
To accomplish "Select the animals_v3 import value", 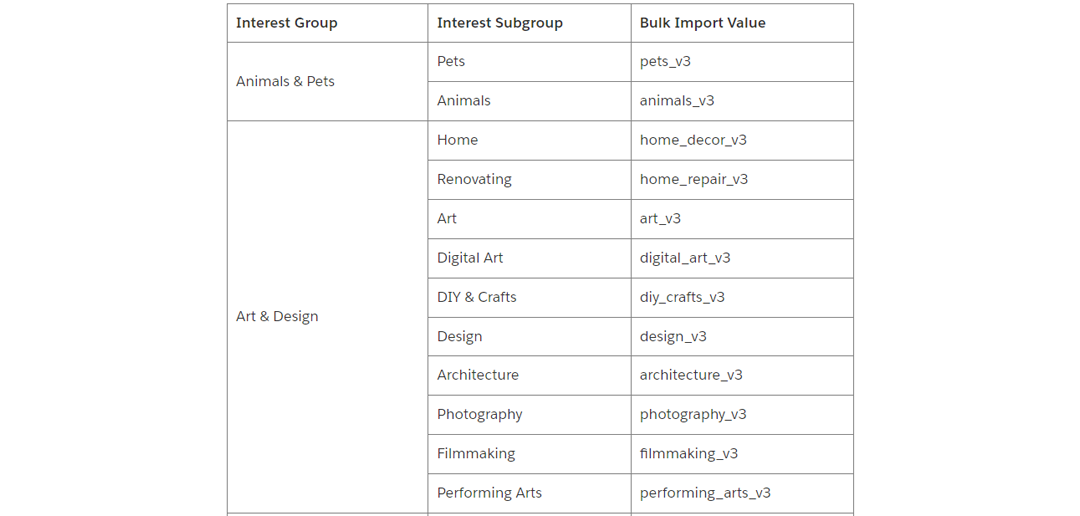I will (x=677, y=100).
